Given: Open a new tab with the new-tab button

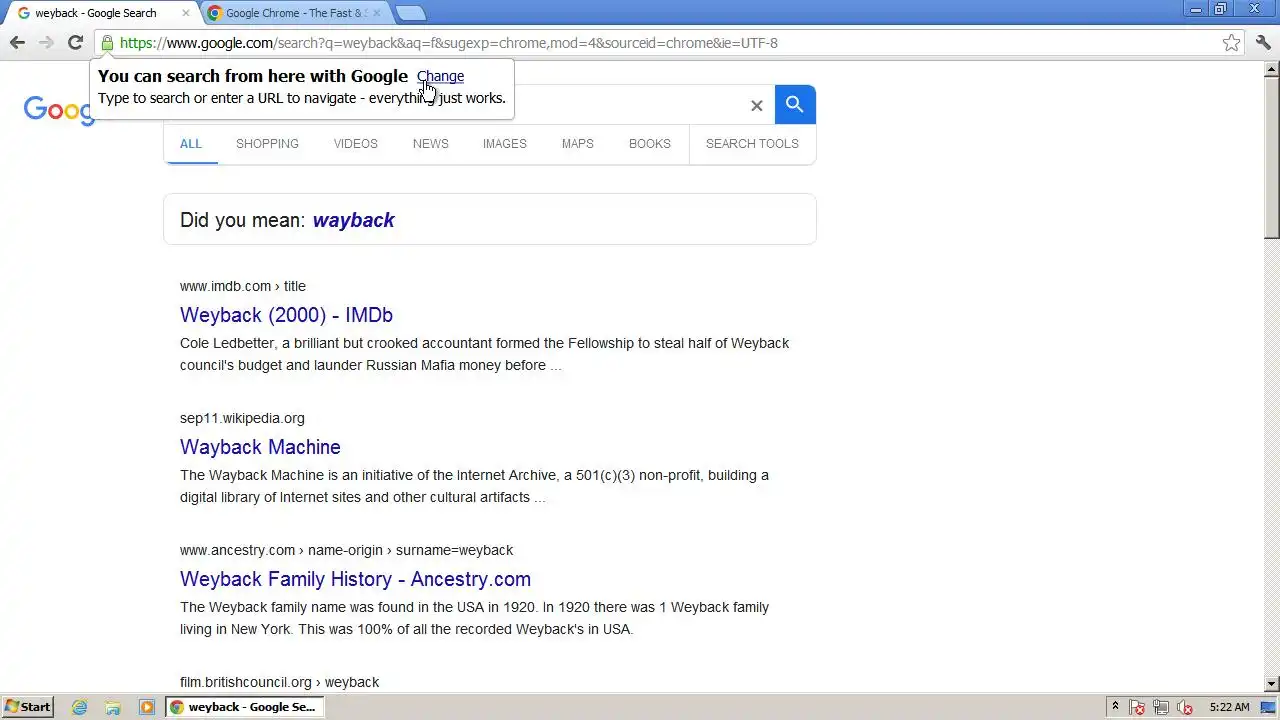Looking at the screenshot, I should tap(410, 13).
